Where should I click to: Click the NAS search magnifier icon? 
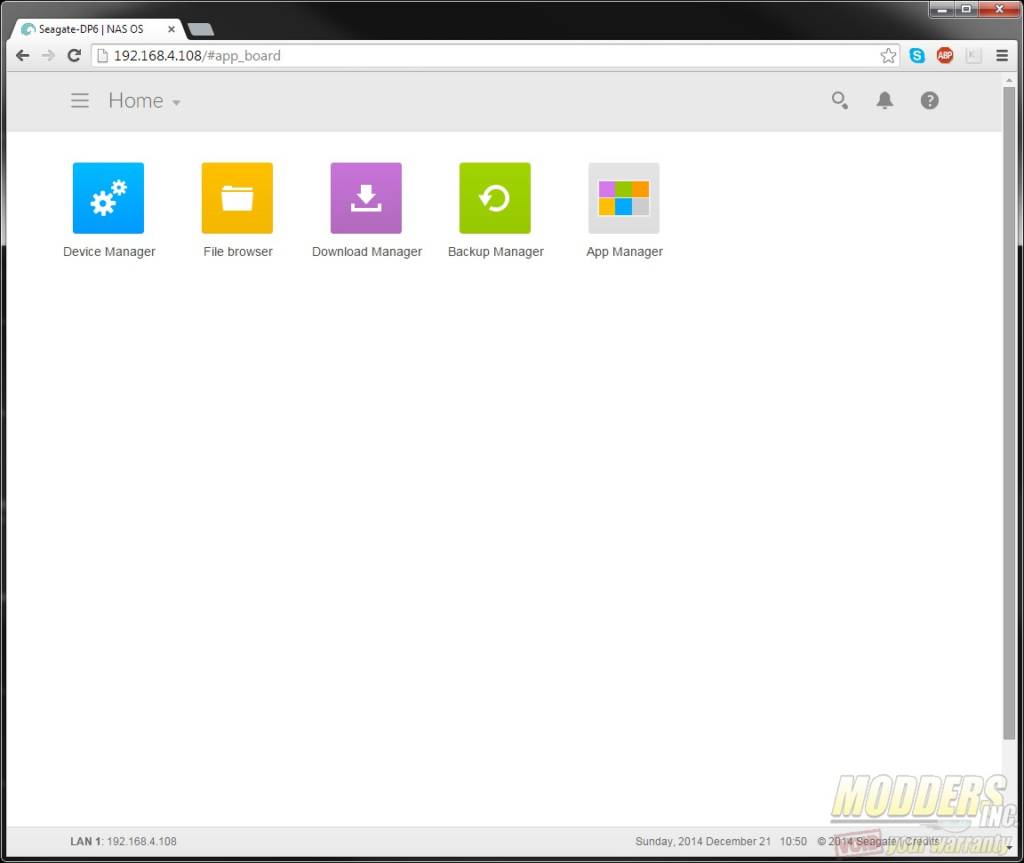tap(840, 101)
